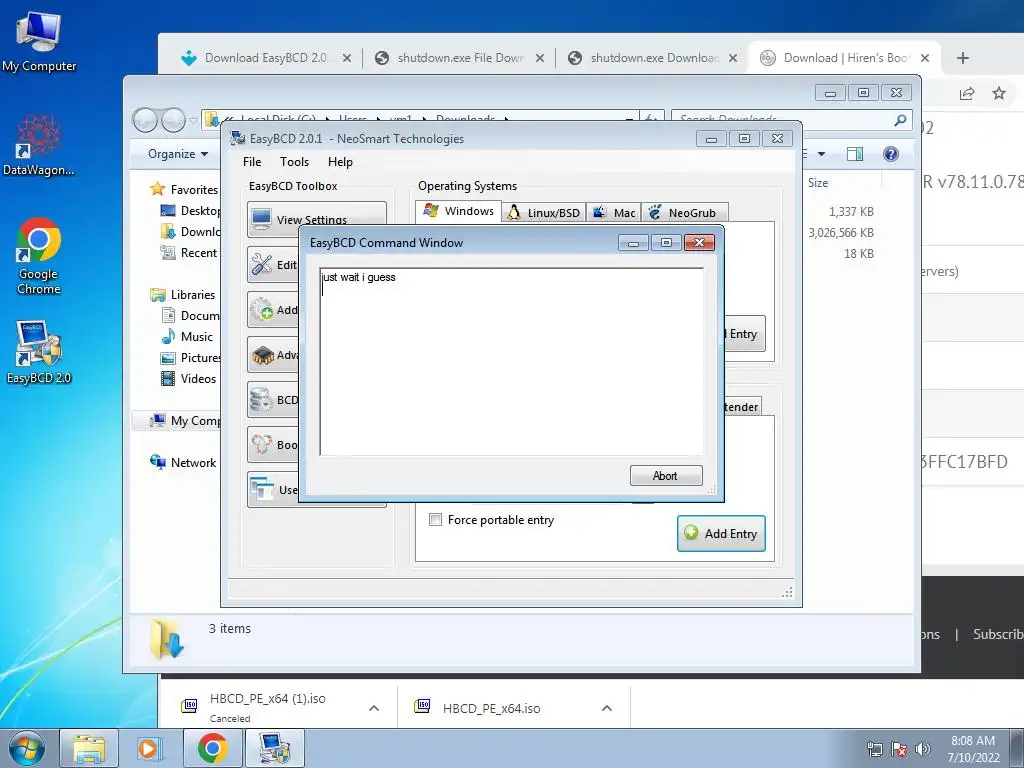The width and height of the screenshot is (1024, 768).
Task: Expand options for HBCD_PE_x64.iso download
Action: click(x=607, y=708)
